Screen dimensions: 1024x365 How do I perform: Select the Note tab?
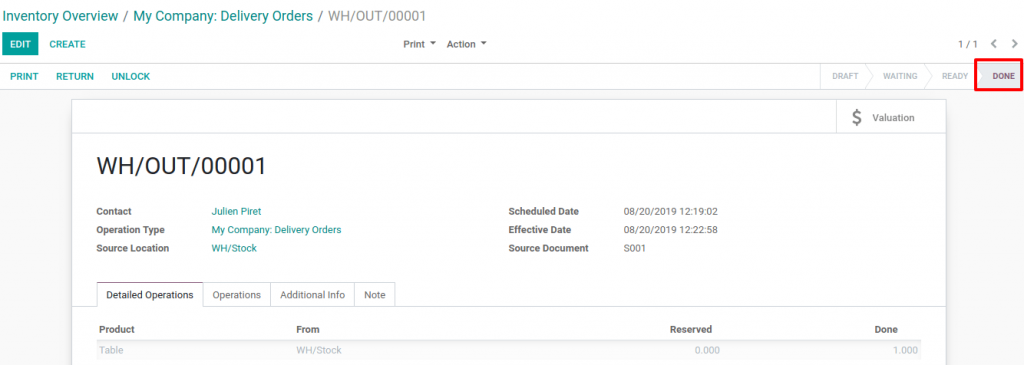pyautogui.click(x=375, y=294)
